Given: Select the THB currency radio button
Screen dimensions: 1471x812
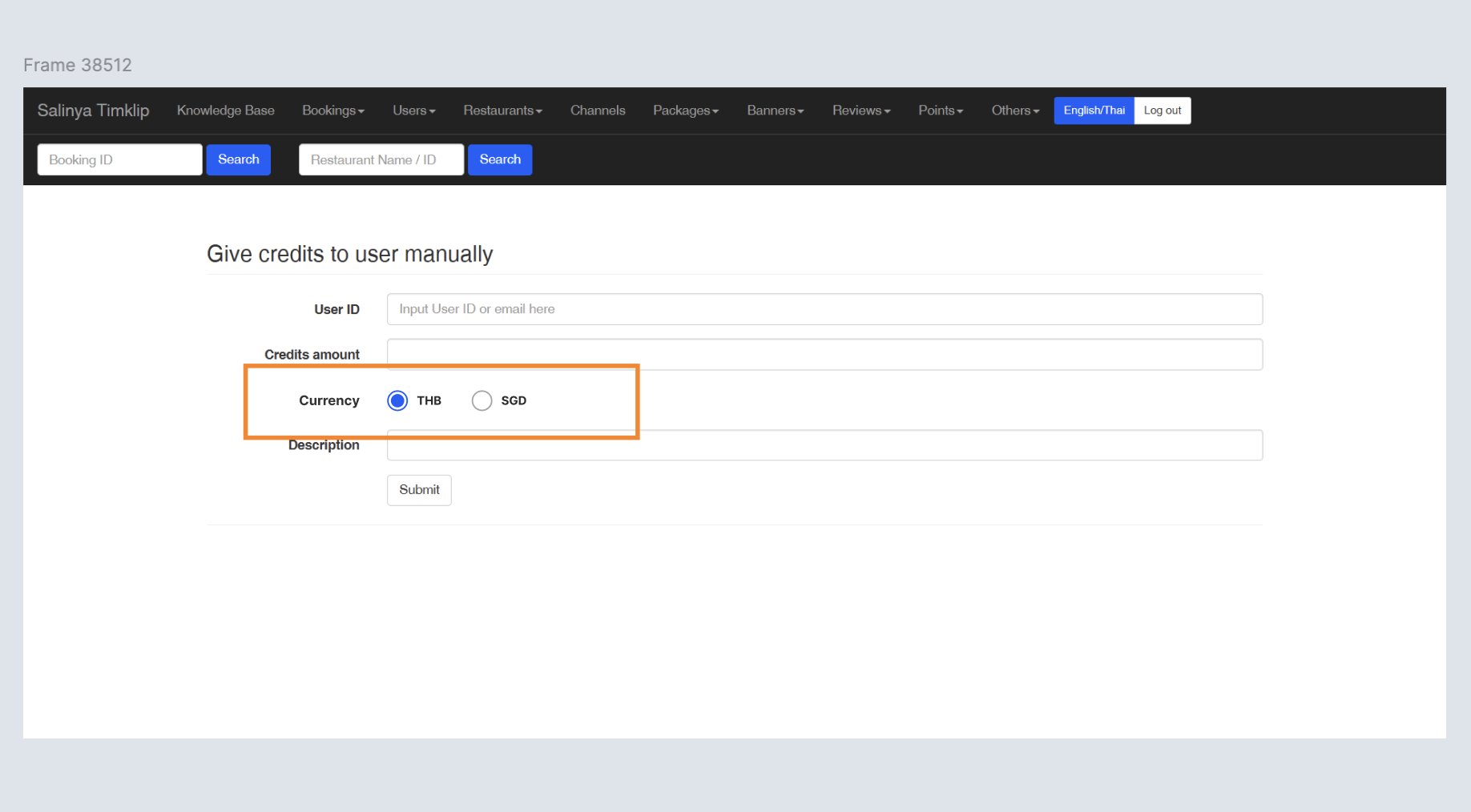Looking at the screenshot, I should pyautogui.click(x=397, y=400).
